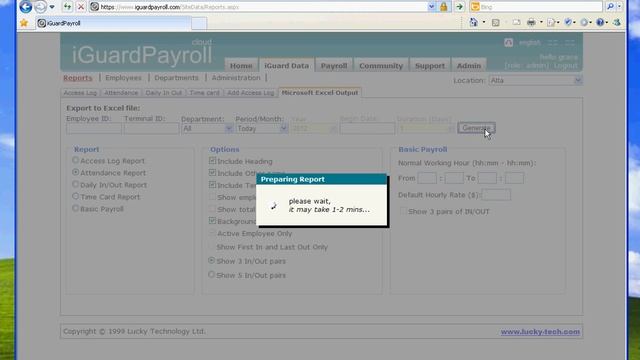Select the iGuardPayroll browser tab

(x=112, y=23)
